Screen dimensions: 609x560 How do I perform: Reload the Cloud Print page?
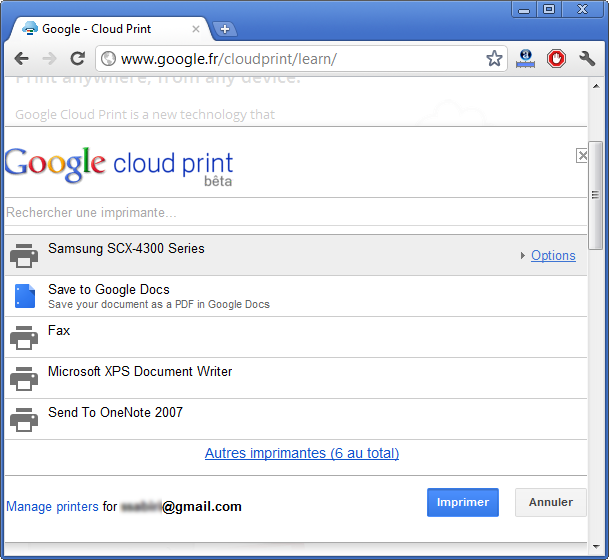[78, 59]
